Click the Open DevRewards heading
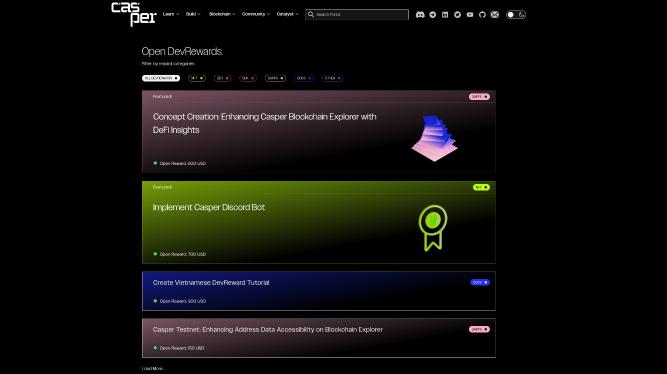 pos(182,51)
